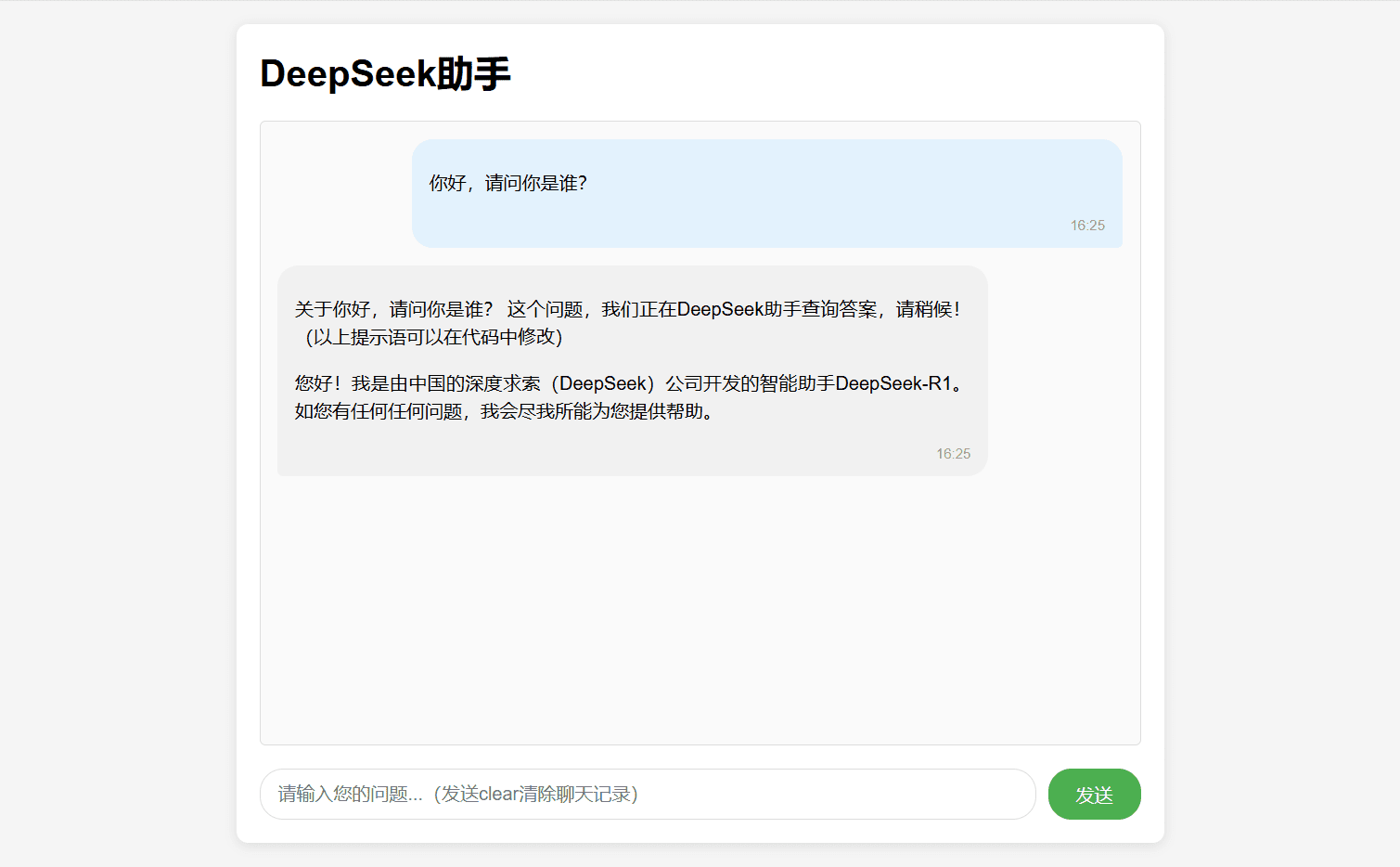Select the user message 你好，请问你是谁？
Image resolution: width=1400 pixels, height=867 pixels.
(x=508, y=183)
